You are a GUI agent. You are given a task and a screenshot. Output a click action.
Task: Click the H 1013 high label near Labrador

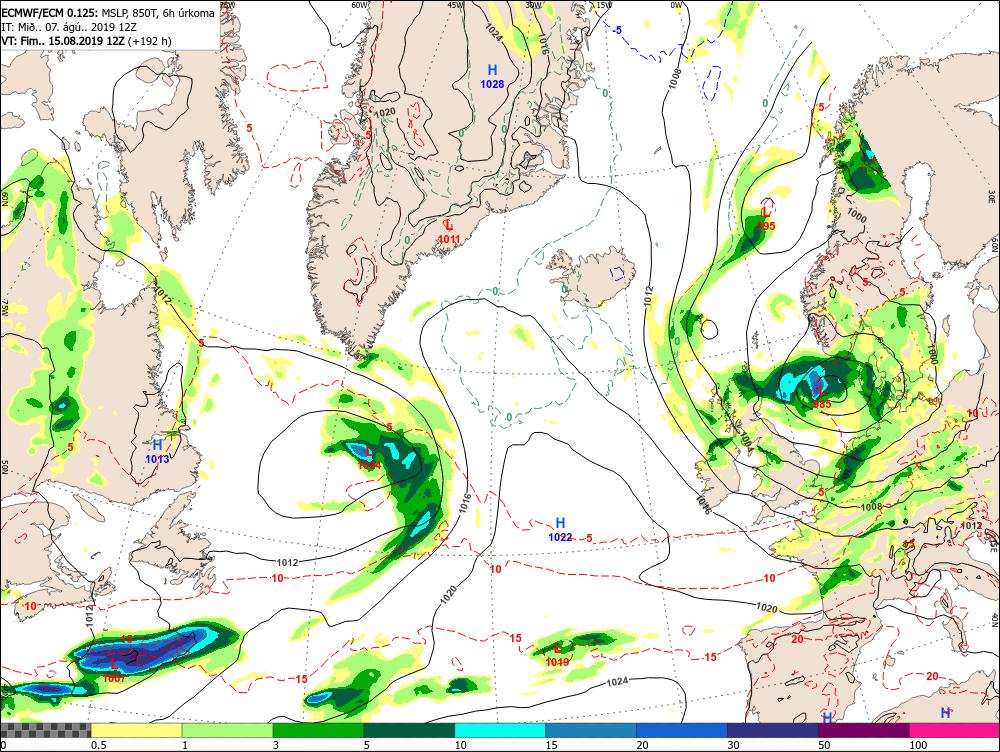point(157,452)
